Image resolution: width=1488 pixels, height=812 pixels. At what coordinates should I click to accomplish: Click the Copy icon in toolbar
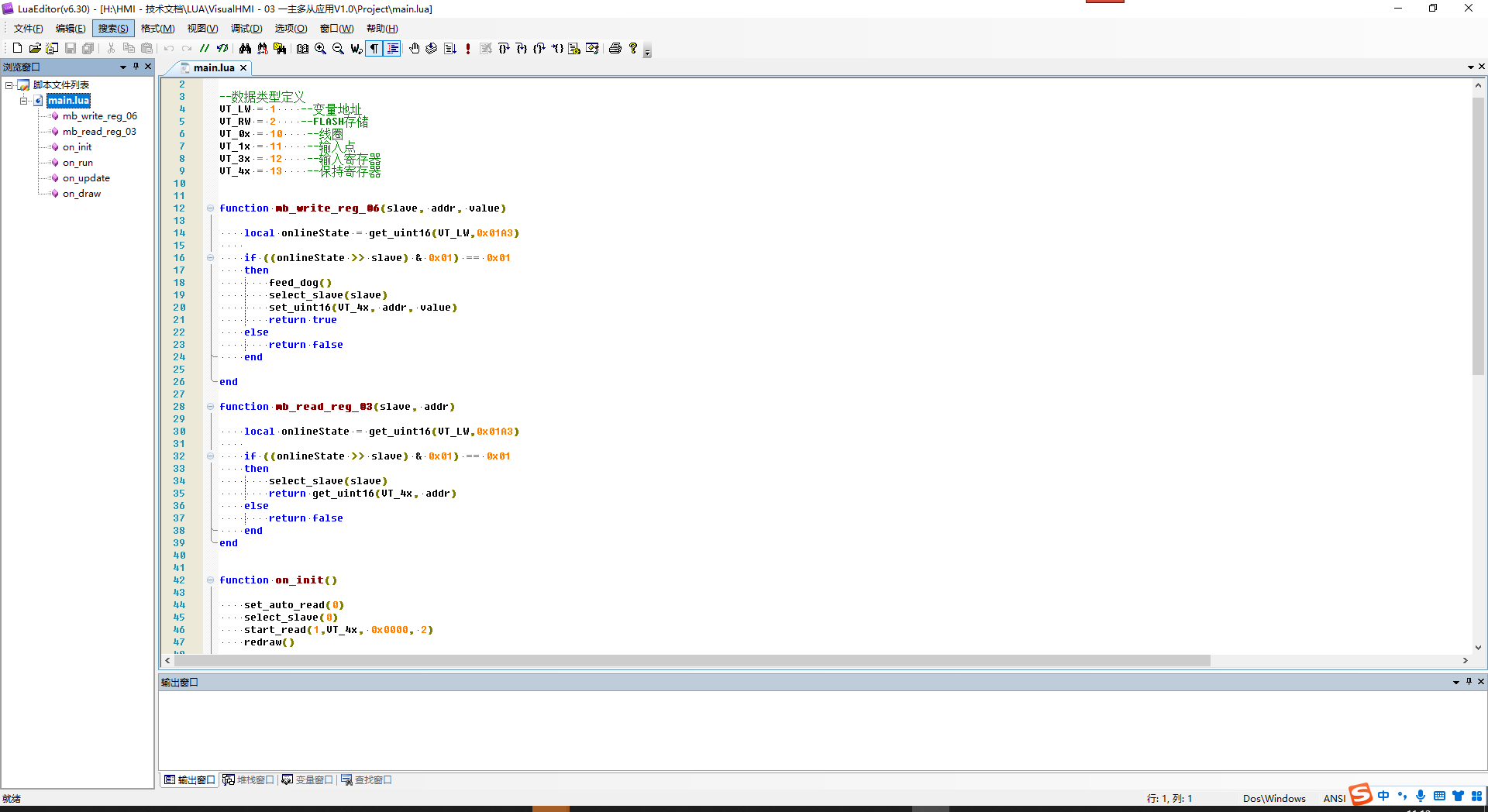click(x=129, y=48)
